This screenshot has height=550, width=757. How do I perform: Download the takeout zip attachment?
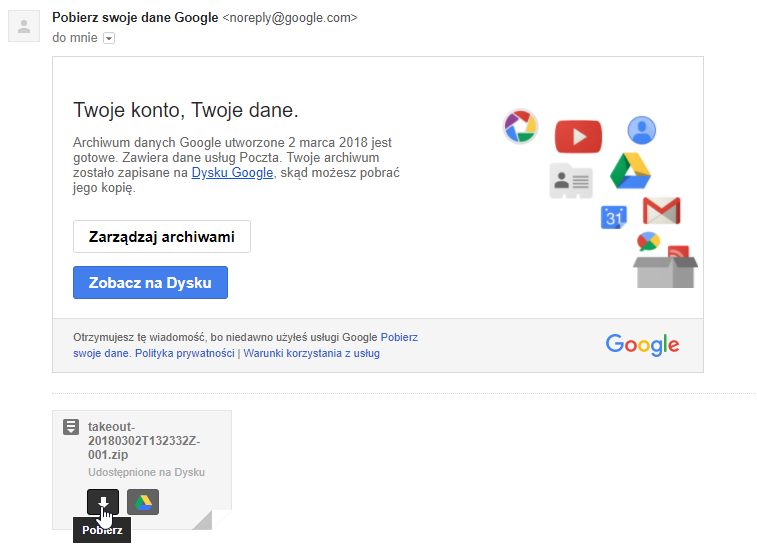tap(103, 502)
